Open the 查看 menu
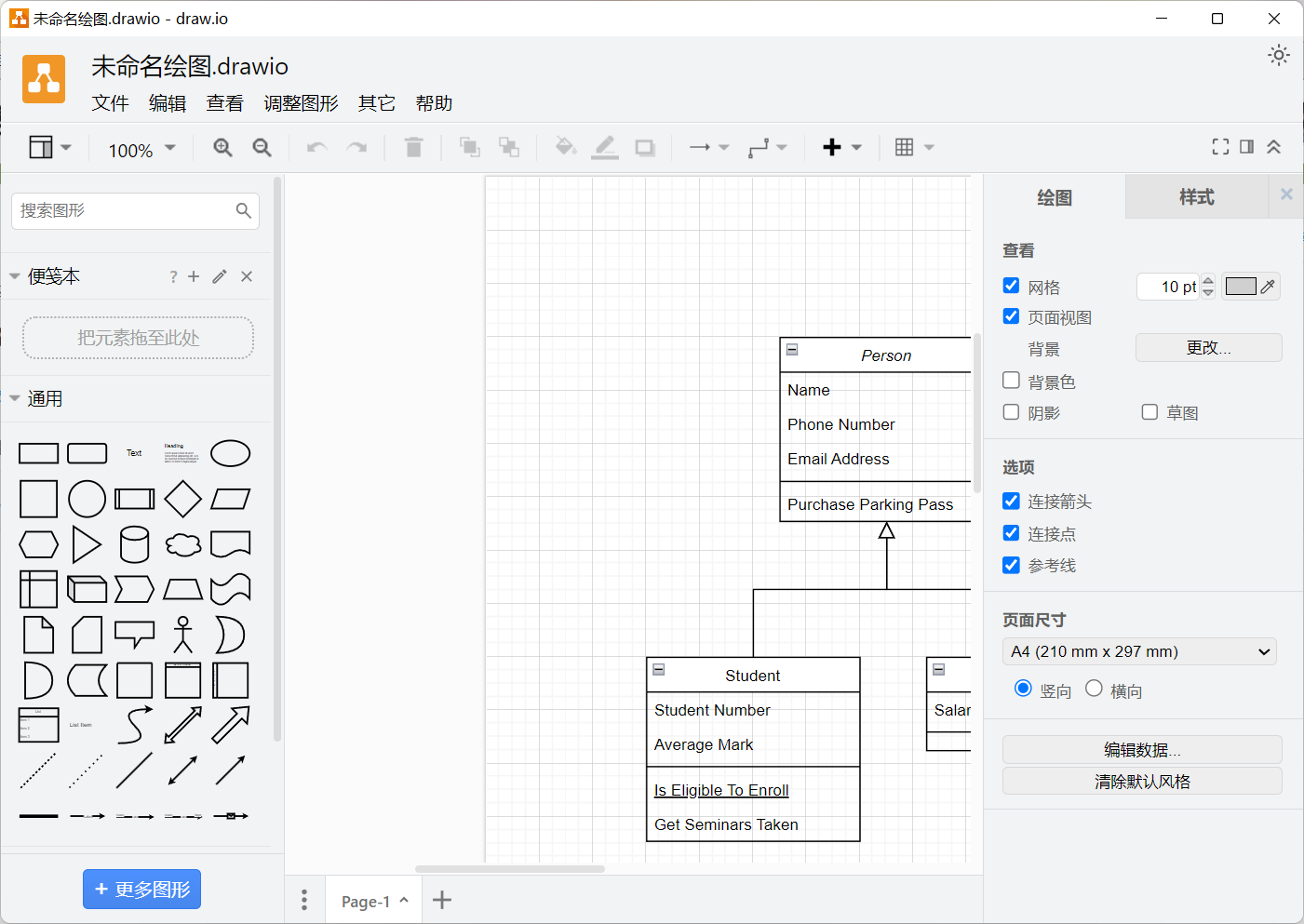 [225, 103]
